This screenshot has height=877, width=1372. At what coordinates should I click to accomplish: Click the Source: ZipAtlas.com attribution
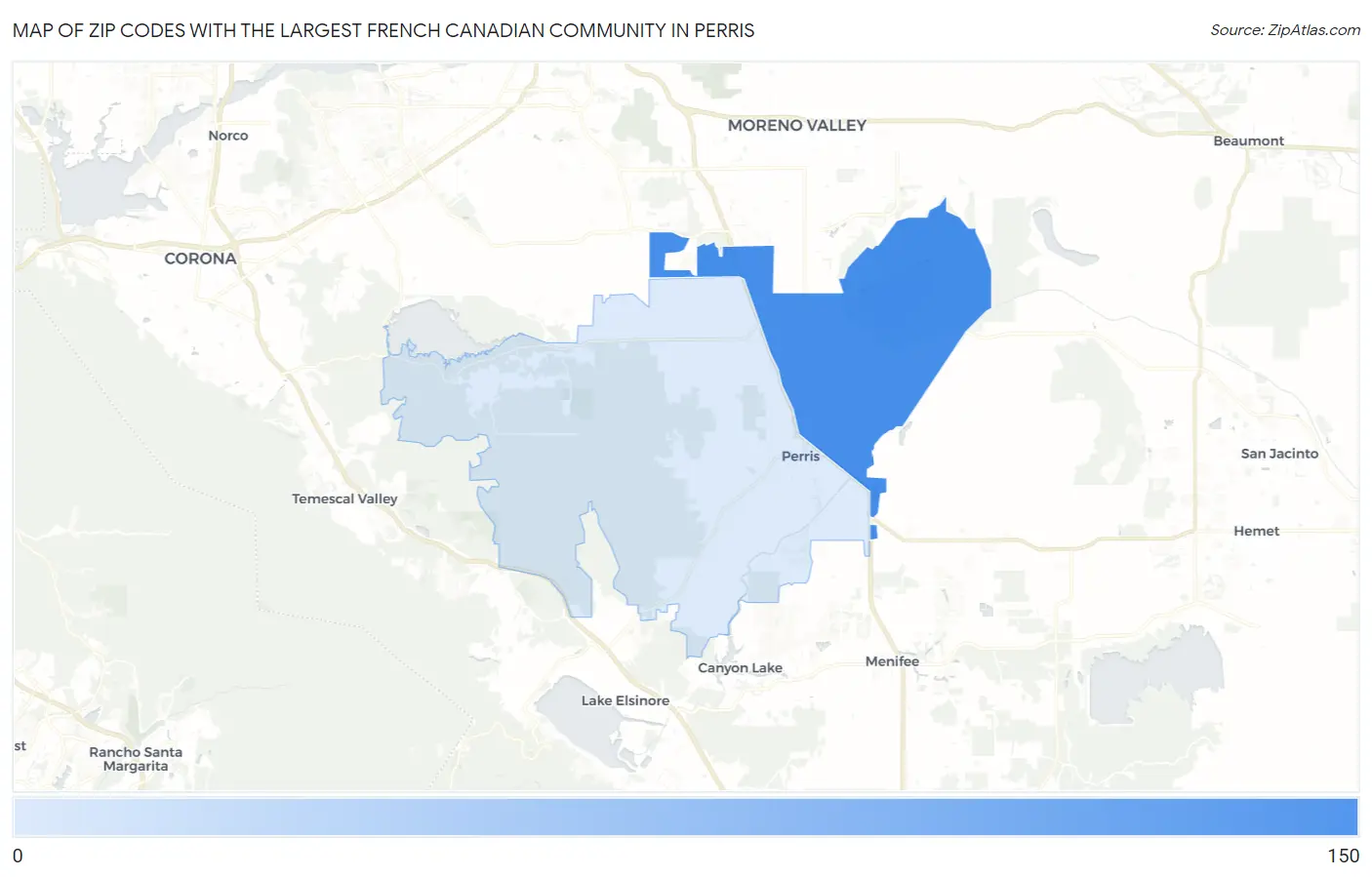(1285, 30)
